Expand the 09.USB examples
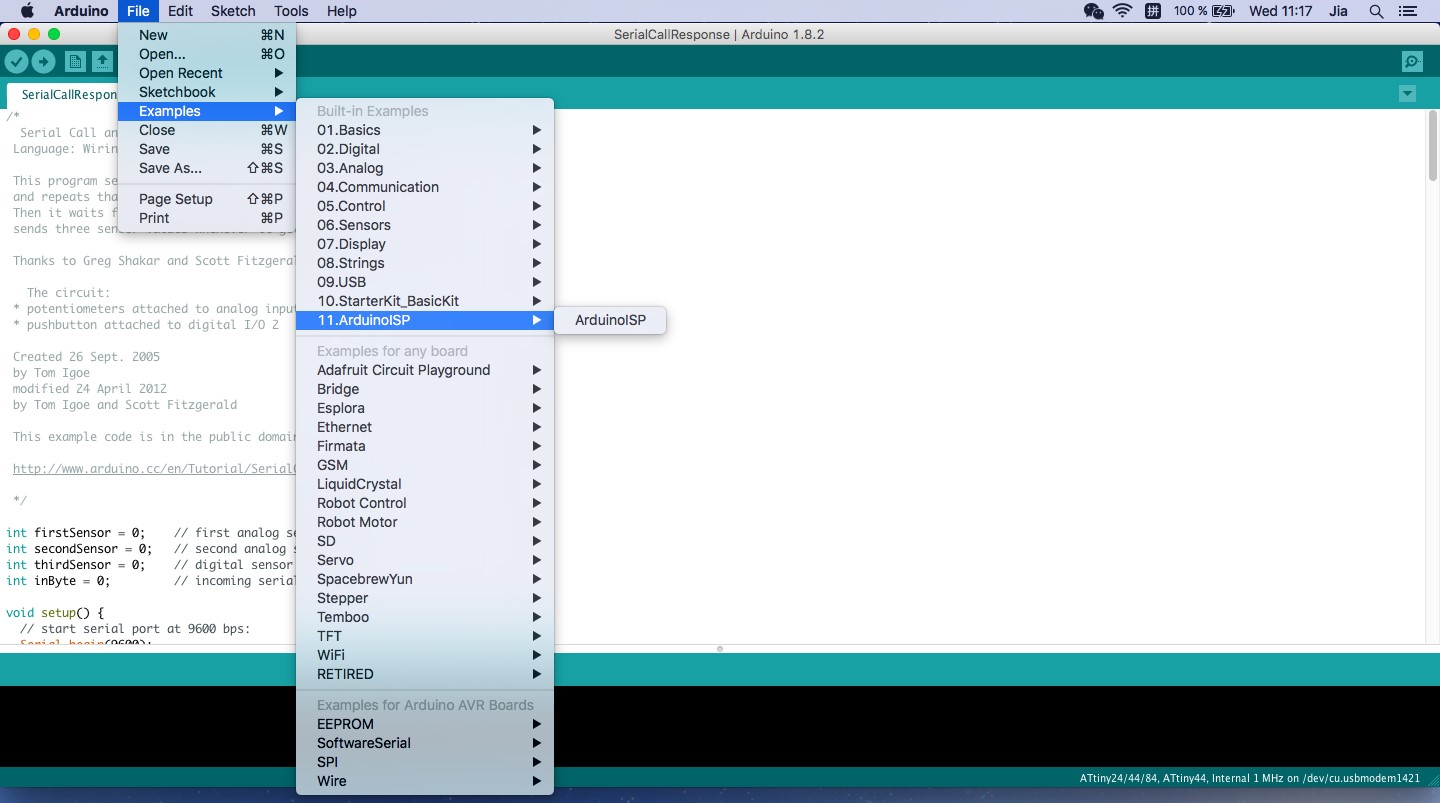Screen dimensions: 1440x803 425,282
